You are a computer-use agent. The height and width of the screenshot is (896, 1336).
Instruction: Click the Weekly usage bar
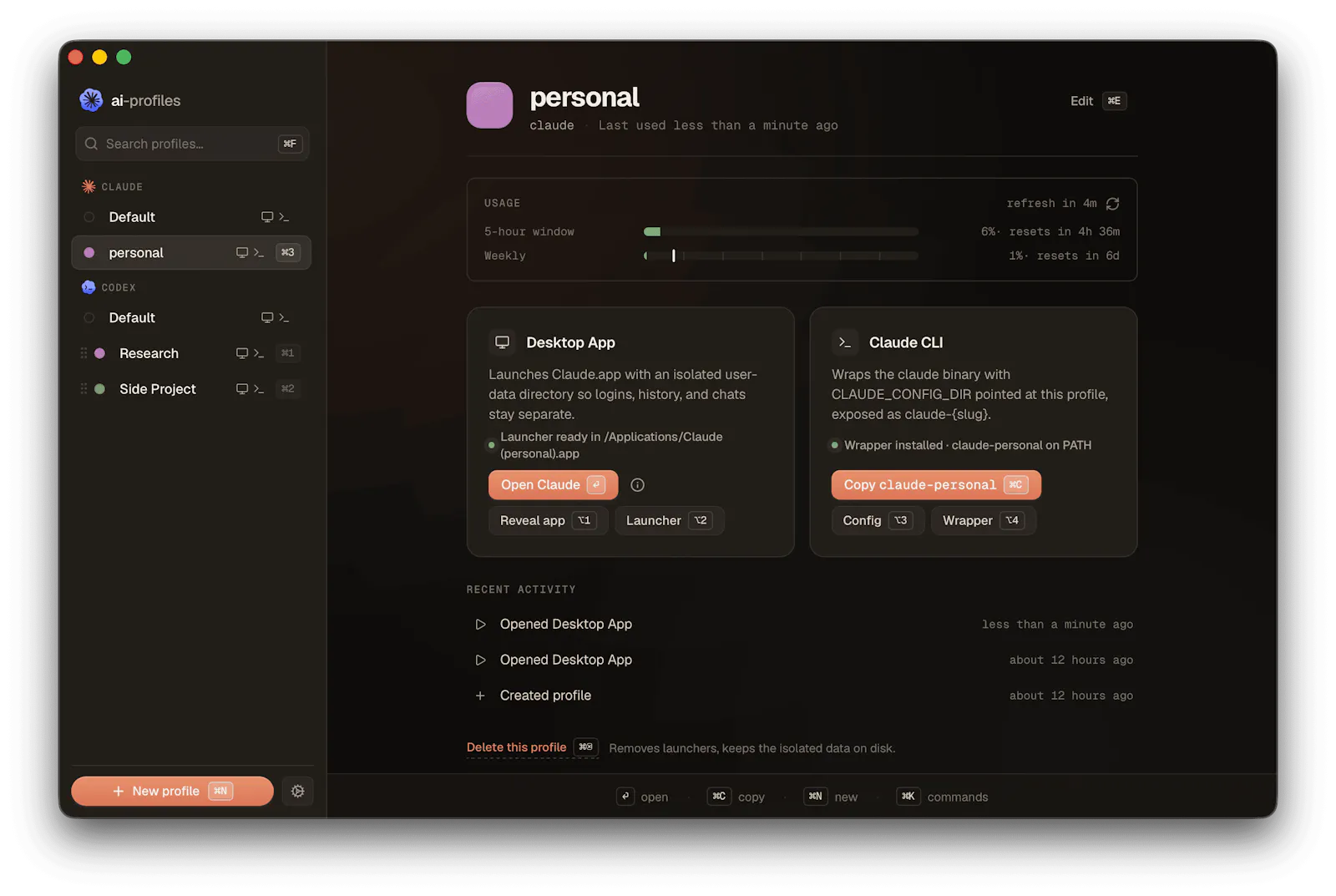781,256
